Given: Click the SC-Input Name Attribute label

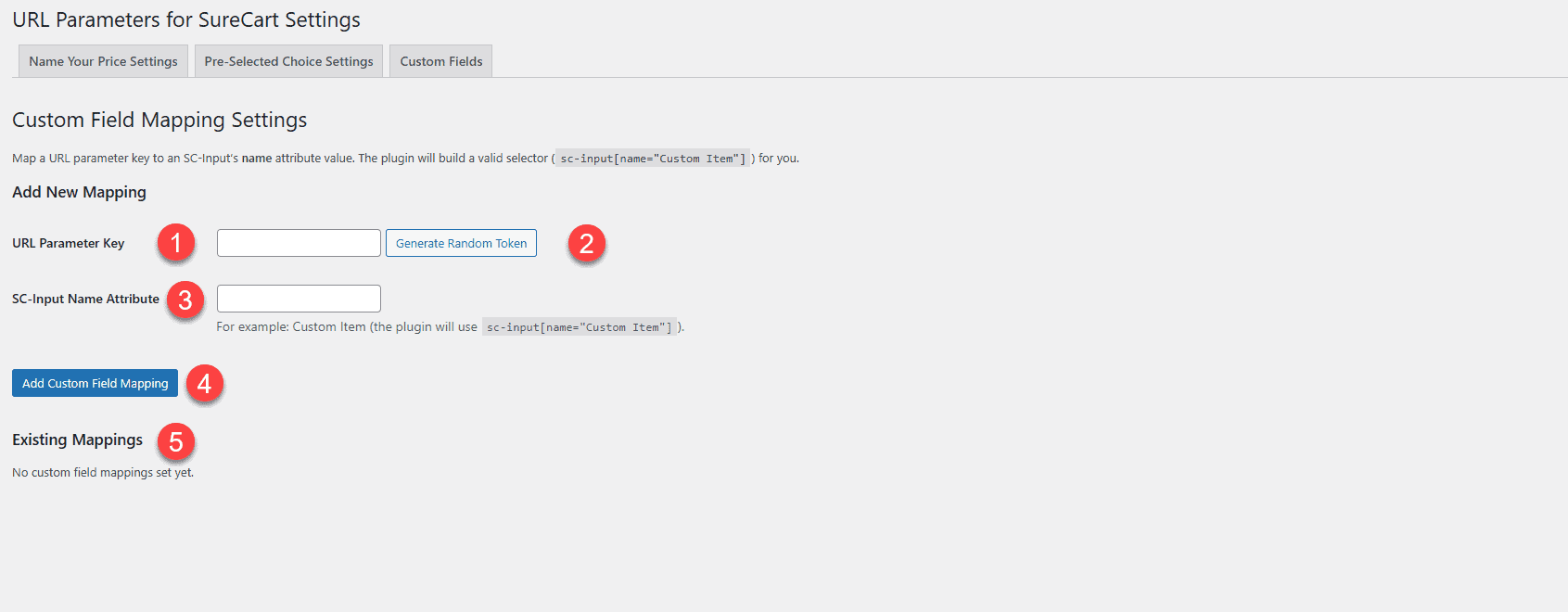Looking at the screenshot, I should click(x=85, y=299).
